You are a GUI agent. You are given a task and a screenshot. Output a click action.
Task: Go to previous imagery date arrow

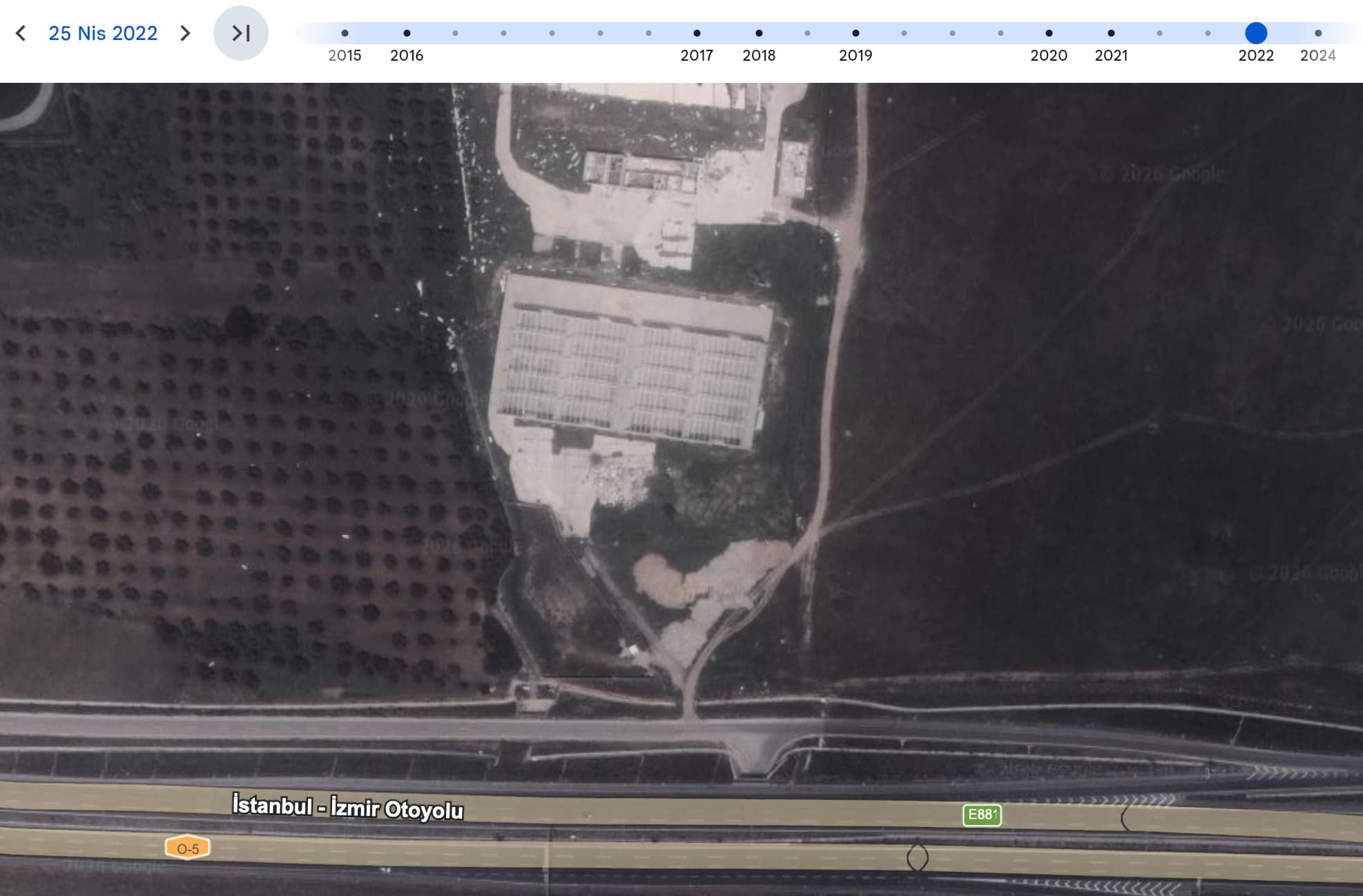[21, 33]
